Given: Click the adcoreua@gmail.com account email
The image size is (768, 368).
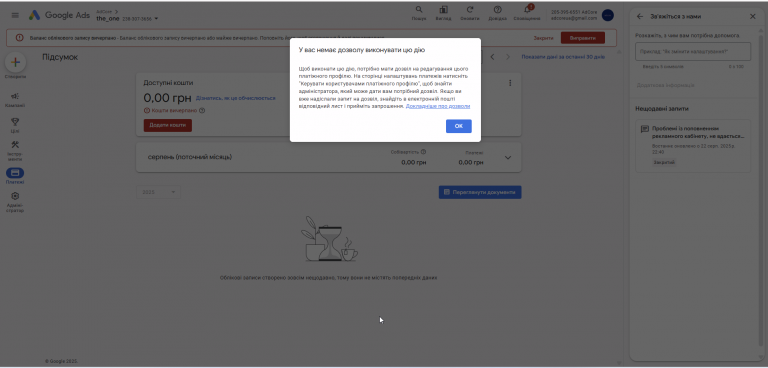Looking at the screenshot, I should point(574,18).
